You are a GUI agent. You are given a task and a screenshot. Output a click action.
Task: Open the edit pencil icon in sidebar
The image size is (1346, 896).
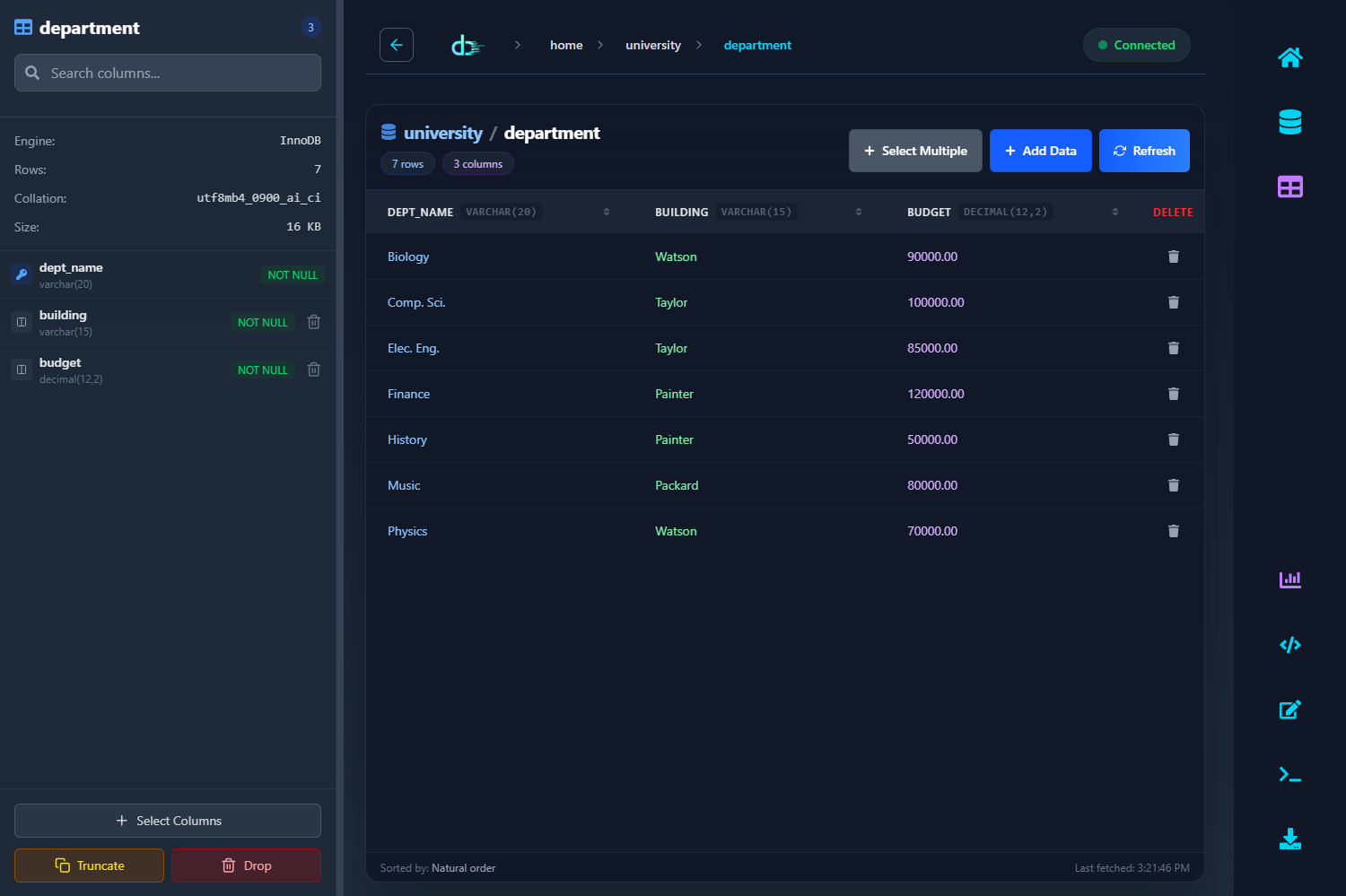1290,709
